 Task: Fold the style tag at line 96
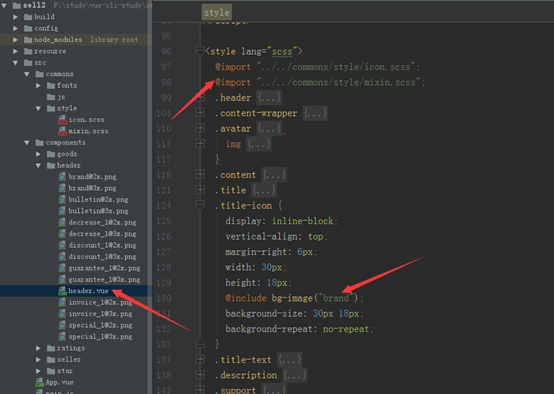click(200, 51)
